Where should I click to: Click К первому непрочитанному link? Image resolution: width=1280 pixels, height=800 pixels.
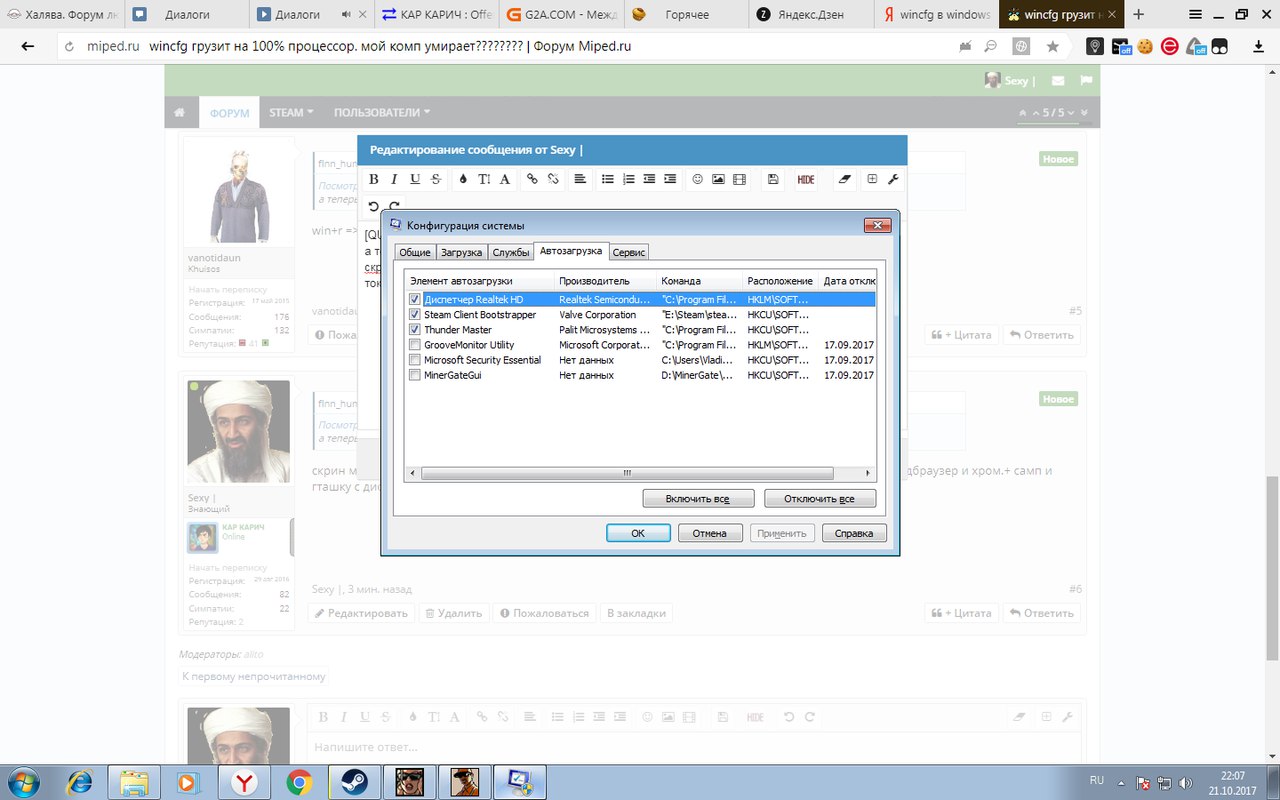point(254,676)
